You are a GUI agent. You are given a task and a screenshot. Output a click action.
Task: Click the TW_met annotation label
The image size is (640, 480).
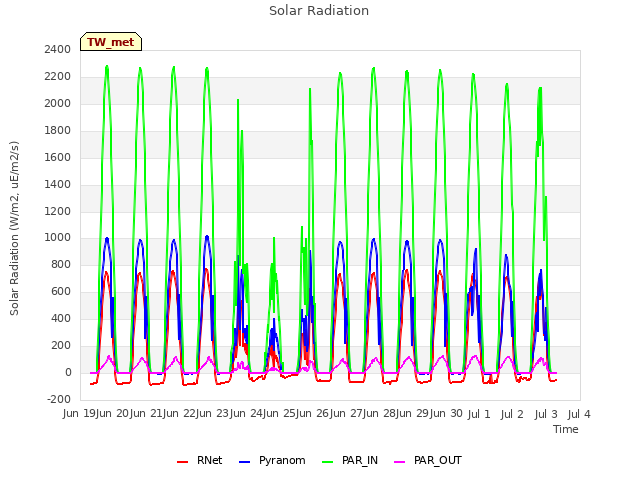(111, 42)
